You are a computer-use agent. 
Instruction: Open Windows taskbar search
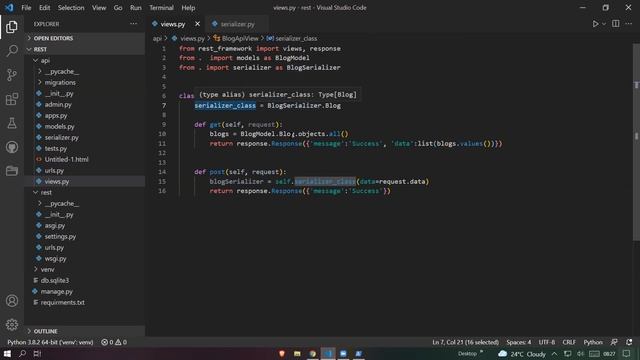(22, 353)
